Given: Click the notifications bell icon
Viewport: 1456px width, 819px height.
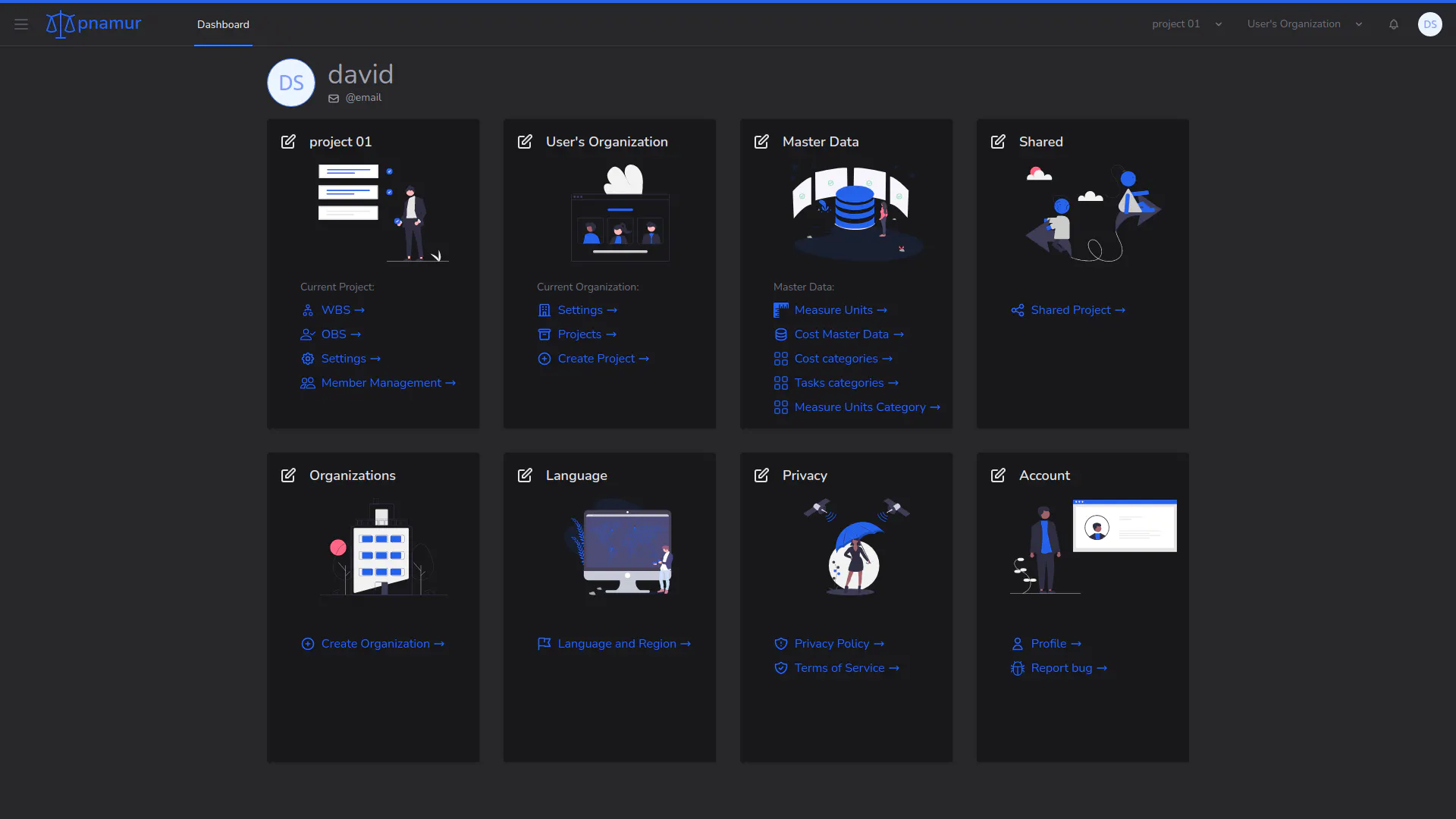Looking at the screenshot, I should (1394, 24).
